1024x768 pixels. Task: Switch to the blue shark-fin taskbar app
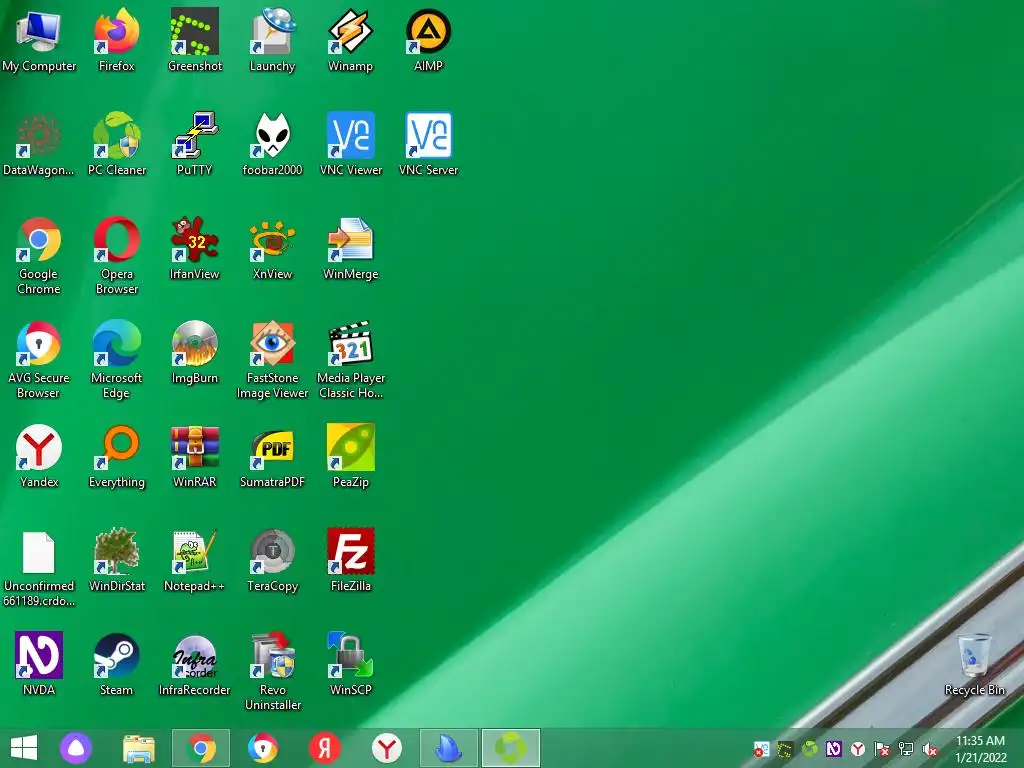click(x=449, y=748)
